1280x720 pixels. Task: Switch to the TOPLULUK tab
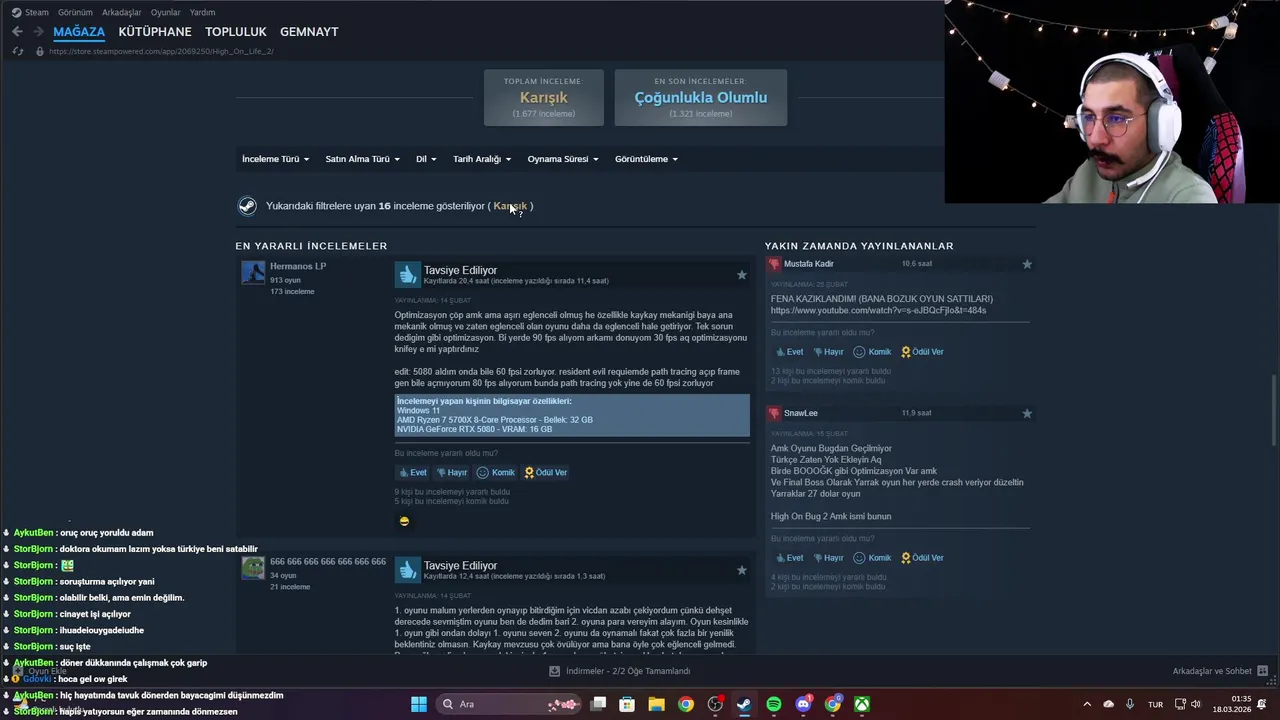(x=236, y=32)
